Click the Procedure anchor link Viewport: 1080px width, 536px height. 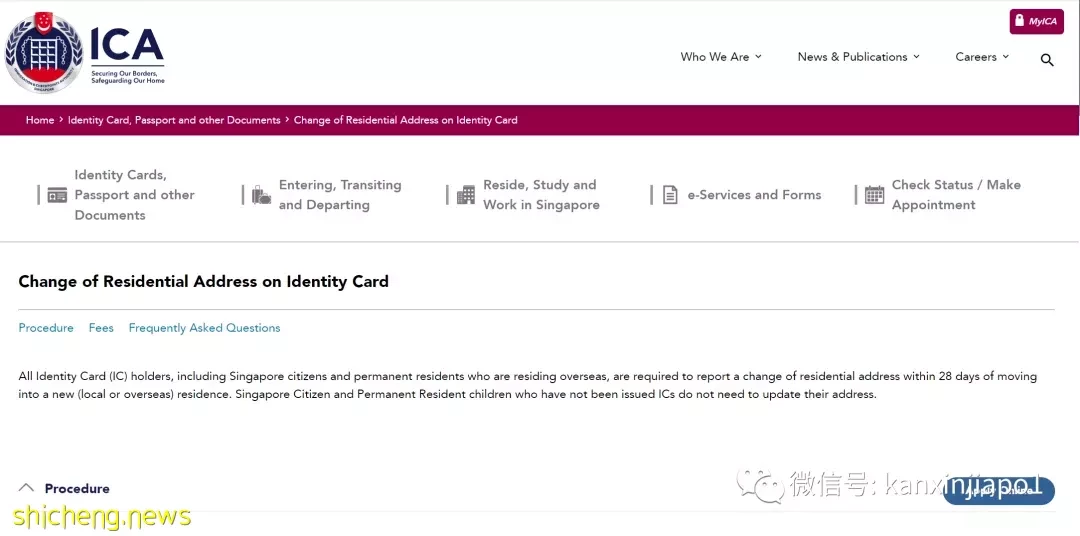pyautogui.click(x=46, y=328)
